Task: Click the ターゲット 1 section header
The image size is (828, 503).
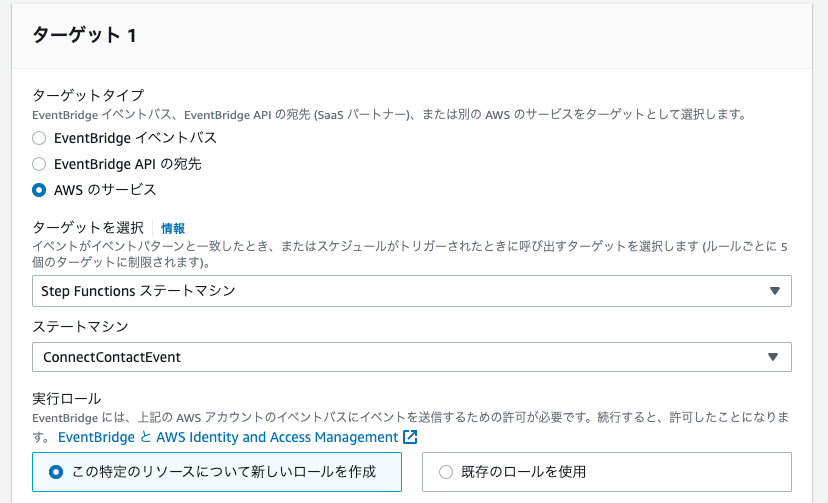Action: [84, 35]
